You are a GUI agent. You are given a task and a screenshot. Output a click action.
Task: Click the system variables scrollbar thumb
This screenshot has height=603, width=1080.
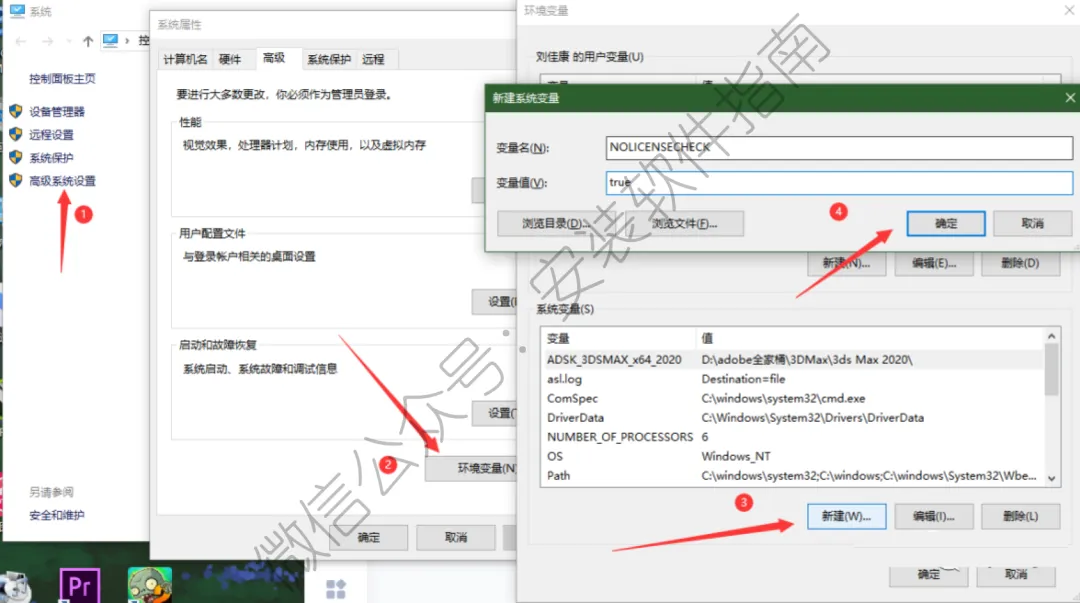click(1051, 370)
